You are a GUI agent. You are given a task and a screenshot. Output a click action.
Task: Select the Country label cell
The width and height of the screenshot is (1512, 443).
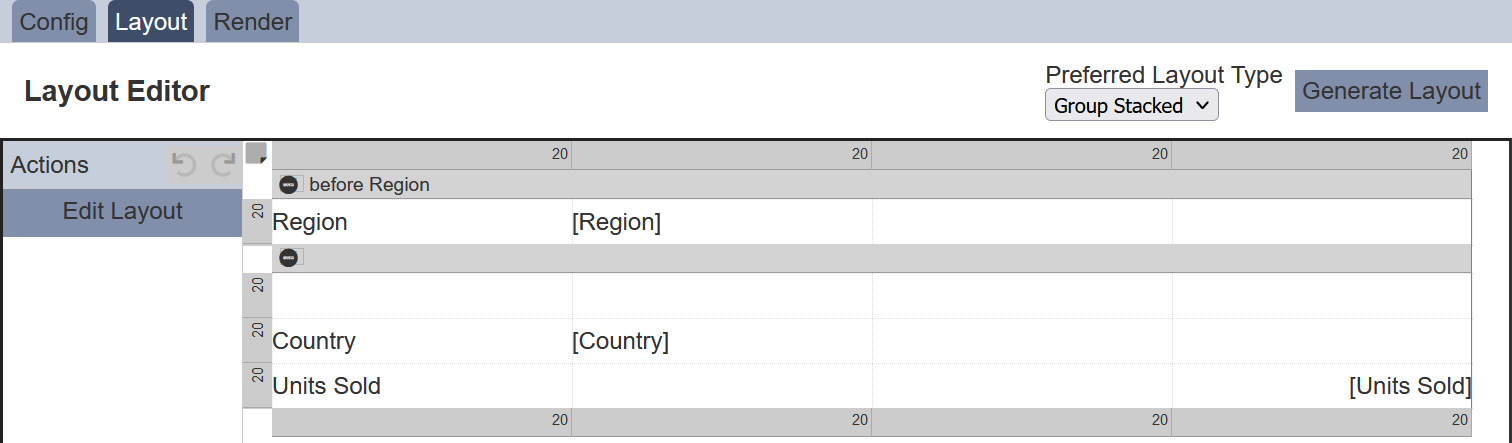point(421,341)
